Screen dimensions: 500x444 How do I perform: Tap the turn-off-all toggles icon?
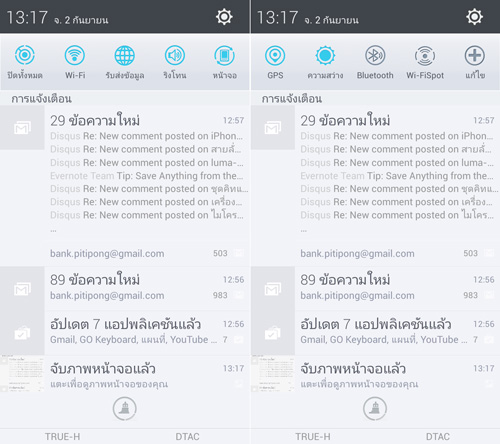pos(25,55)
